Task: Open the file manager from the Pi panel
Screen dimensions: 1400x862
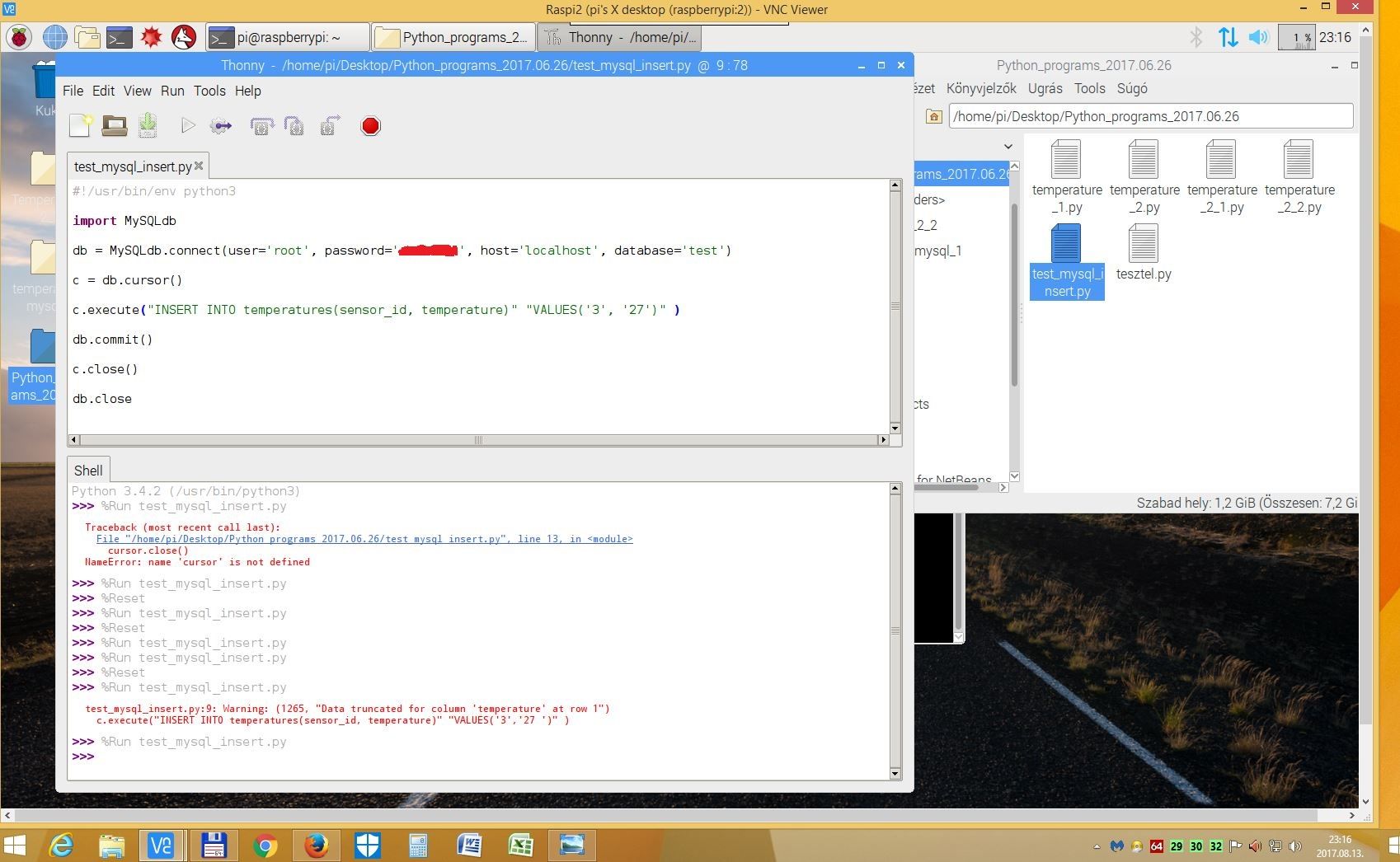Action: pos(87,37)
